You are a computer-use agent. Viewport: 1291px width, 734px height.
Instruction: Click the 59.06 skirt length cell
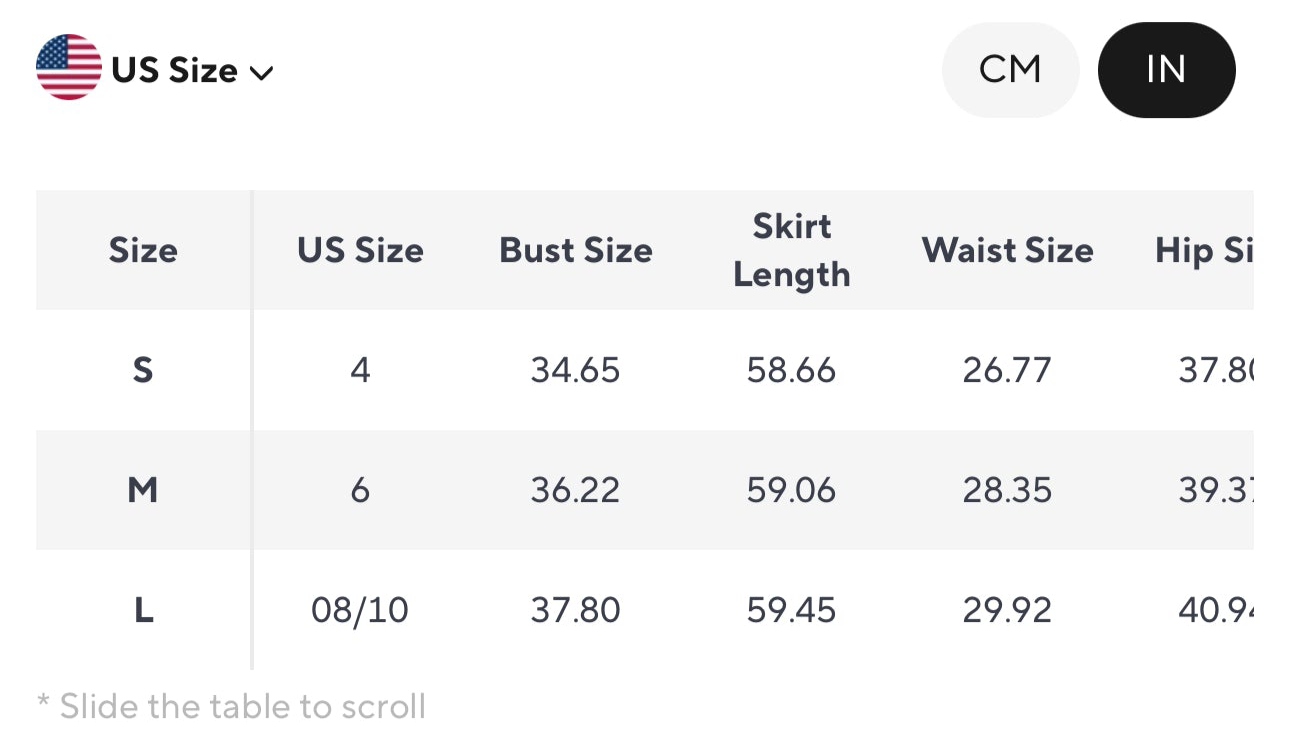click(x=791, y=490)
